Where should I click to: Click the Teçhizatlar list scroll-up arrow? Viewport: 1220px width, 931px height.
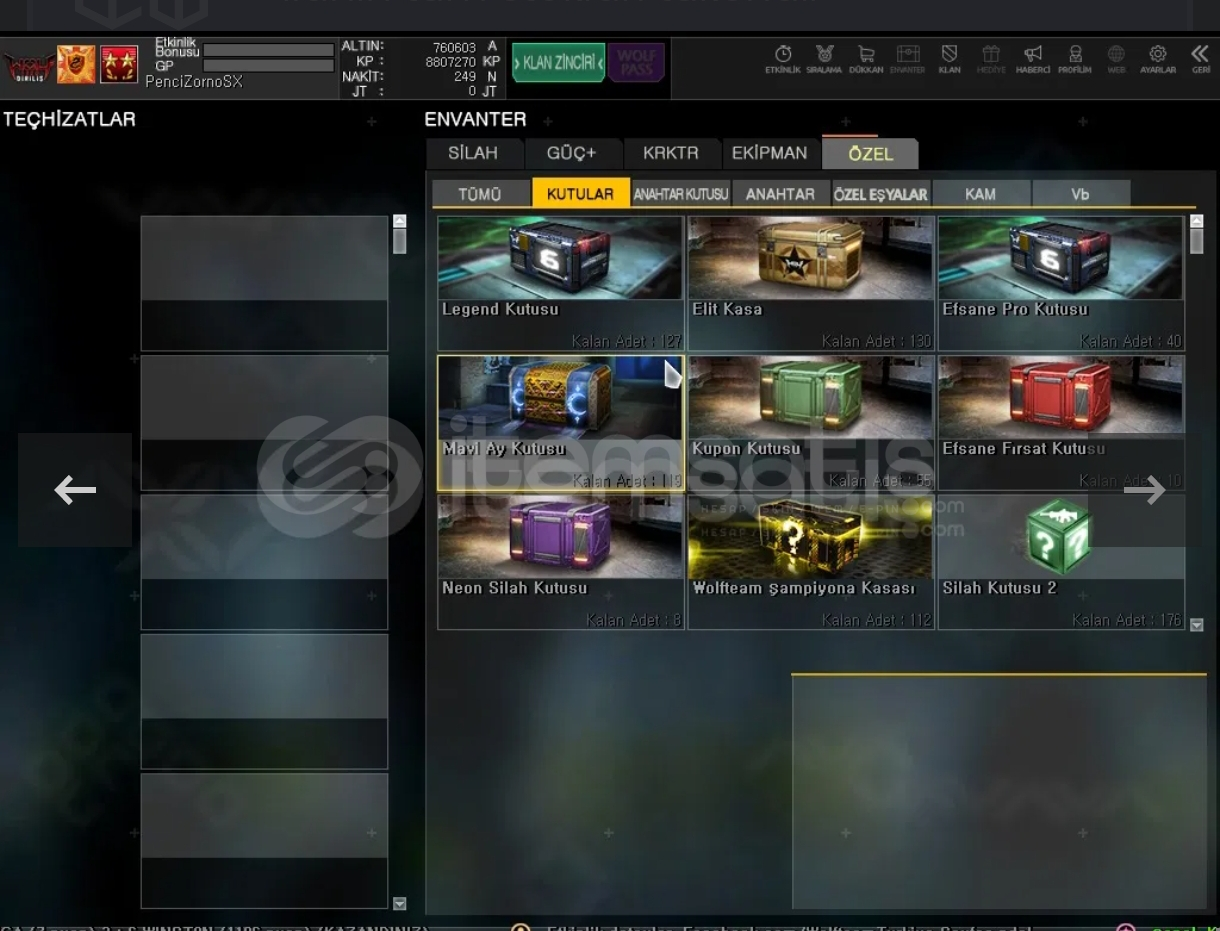click(x=399, y=221)
